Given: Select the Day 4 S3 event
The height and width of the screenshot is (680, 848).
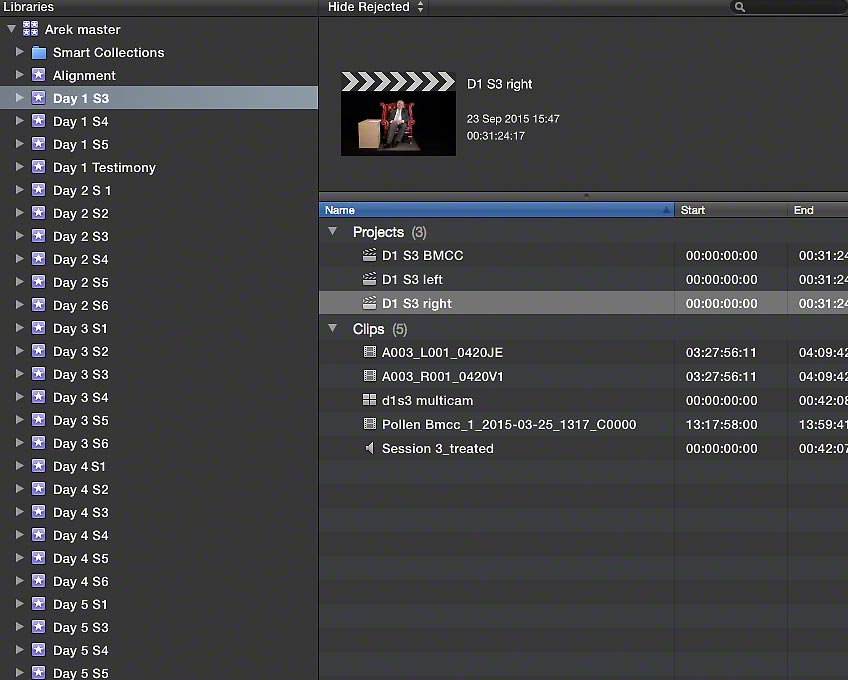Looking at the screenshot, I should click(x=159, y=512).
